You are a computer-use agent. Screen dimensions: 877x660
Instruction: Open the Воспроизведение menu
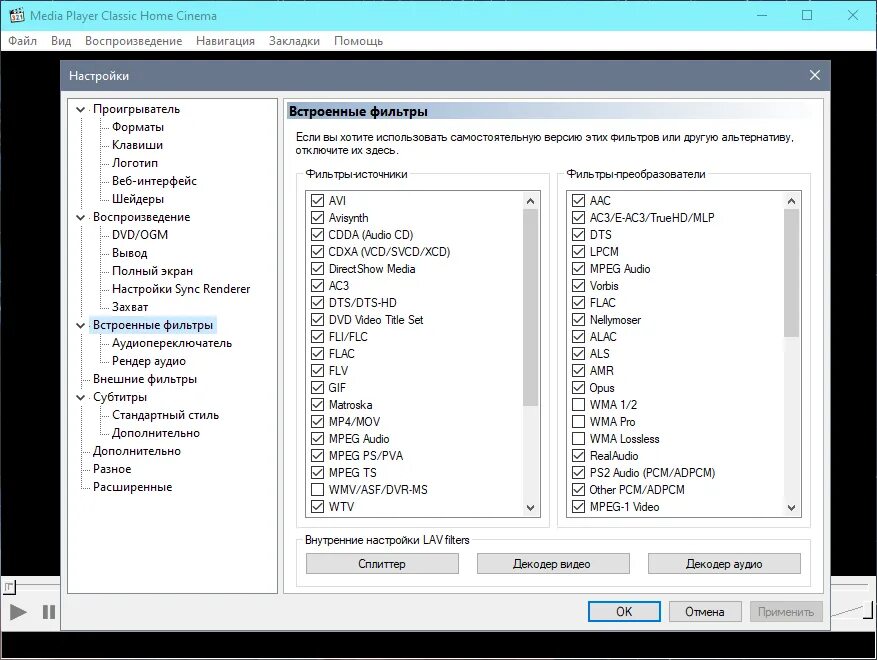133,41
